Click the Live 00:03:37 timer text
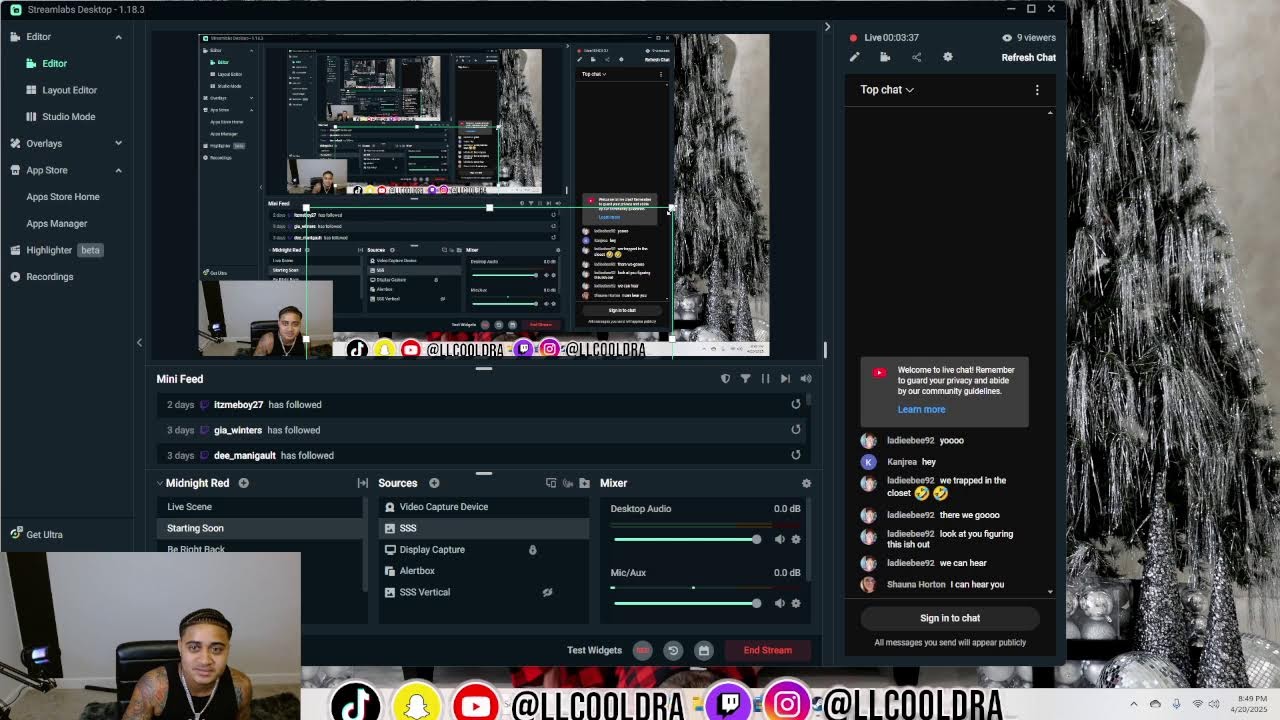Image resolution: width=1280 pixels, height=720 pixels. [x=891, y=38]
